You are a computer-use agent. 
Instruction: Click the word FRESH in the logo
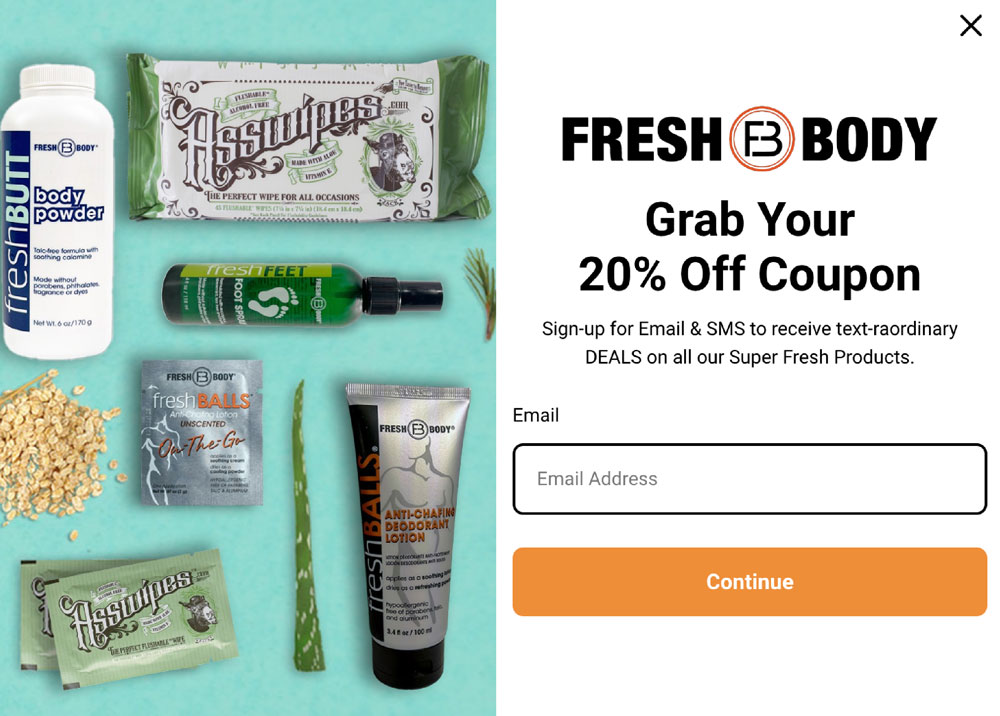pyautogui.click(x=641, y=139)
